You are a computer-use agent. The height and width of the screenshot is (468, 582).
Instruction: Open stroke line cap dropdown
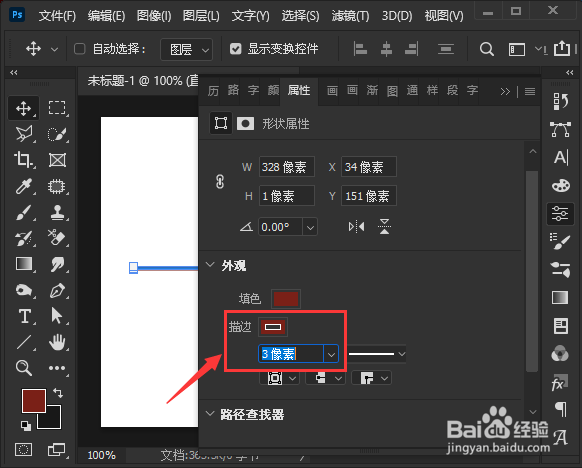coord(326,378)
